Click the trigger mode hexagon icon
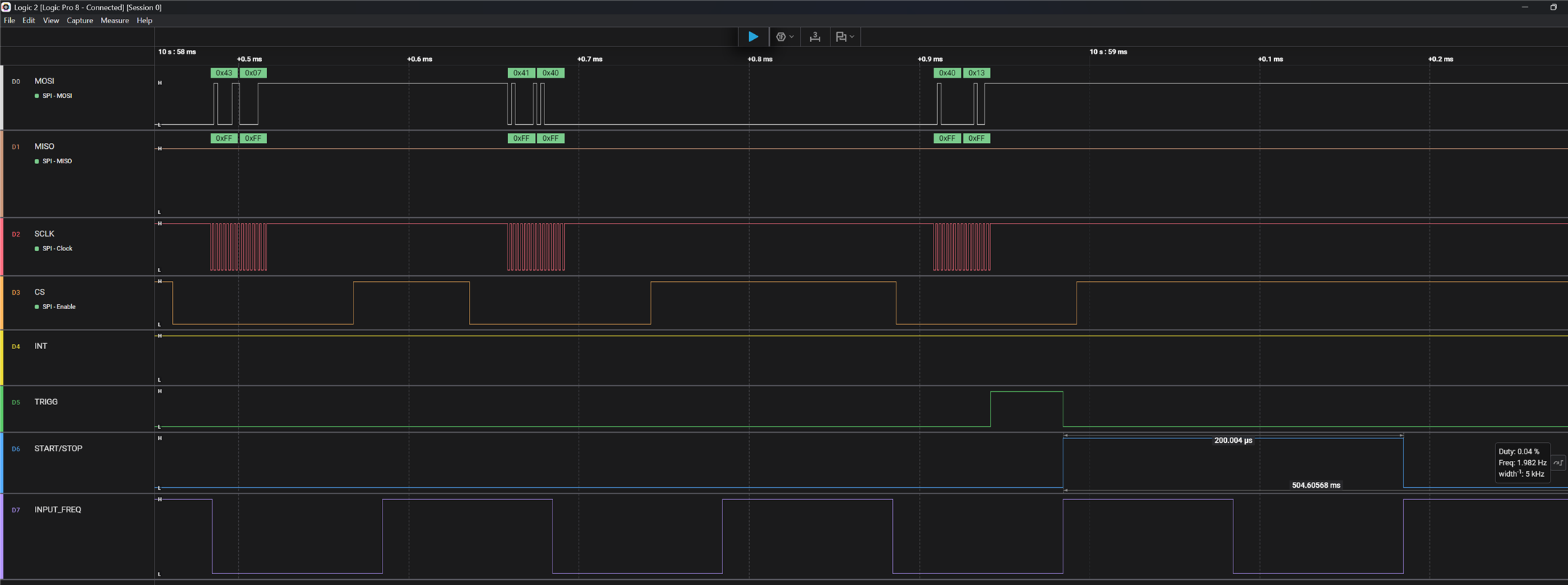Image resolution: width=1568 pixels, height=585 pixels. pyautogui.click(x=780, y=36)
